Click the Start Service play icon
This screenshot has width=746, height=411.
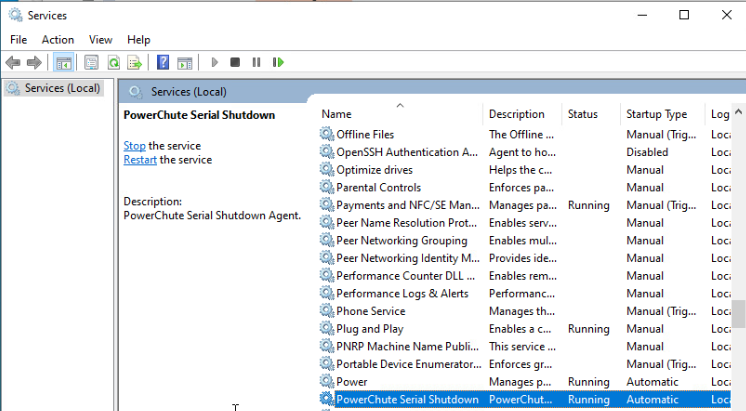coord(215,62)
